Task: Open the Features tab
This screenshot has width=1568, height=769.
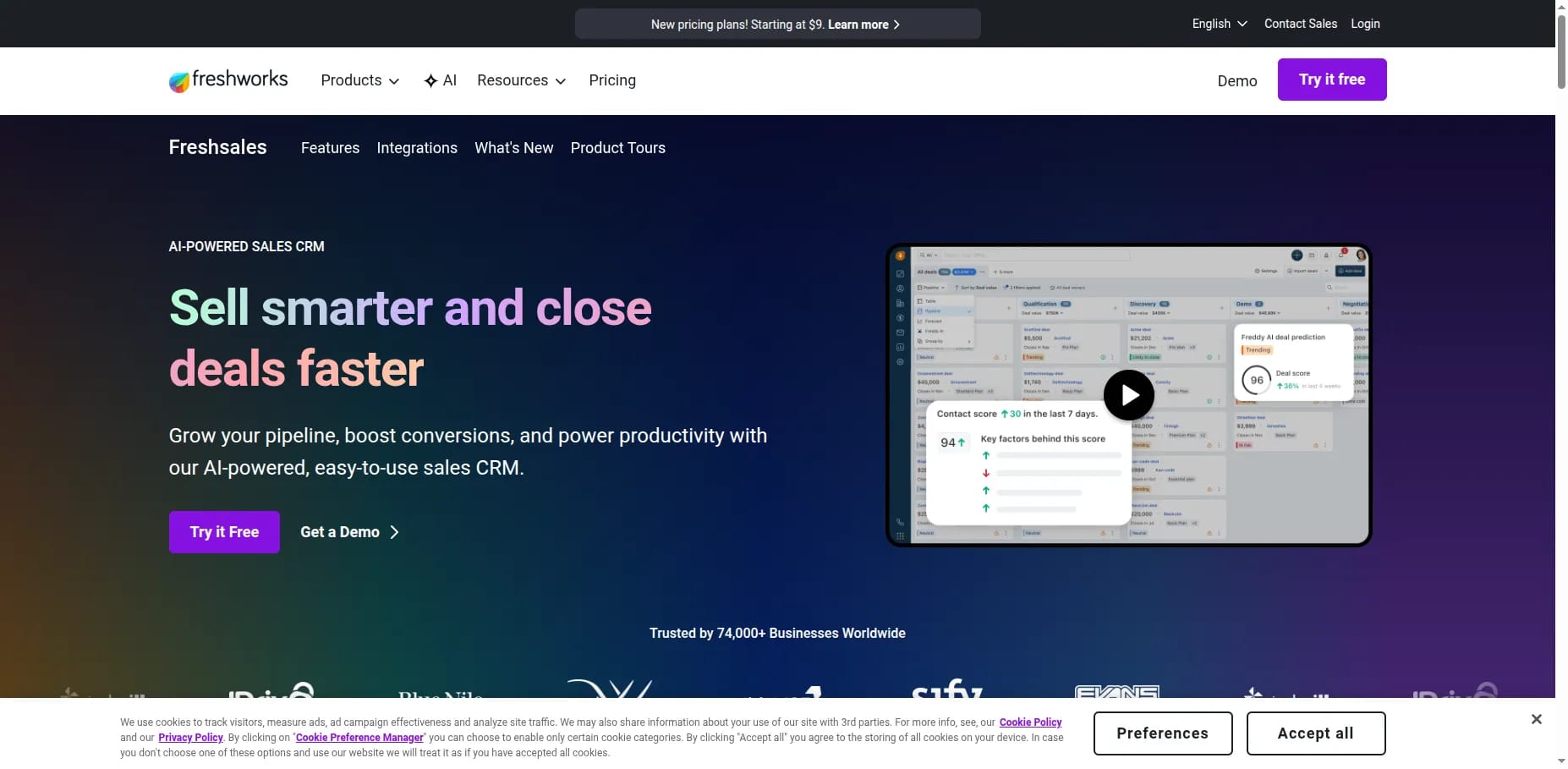Action: (x=330, y=148)
